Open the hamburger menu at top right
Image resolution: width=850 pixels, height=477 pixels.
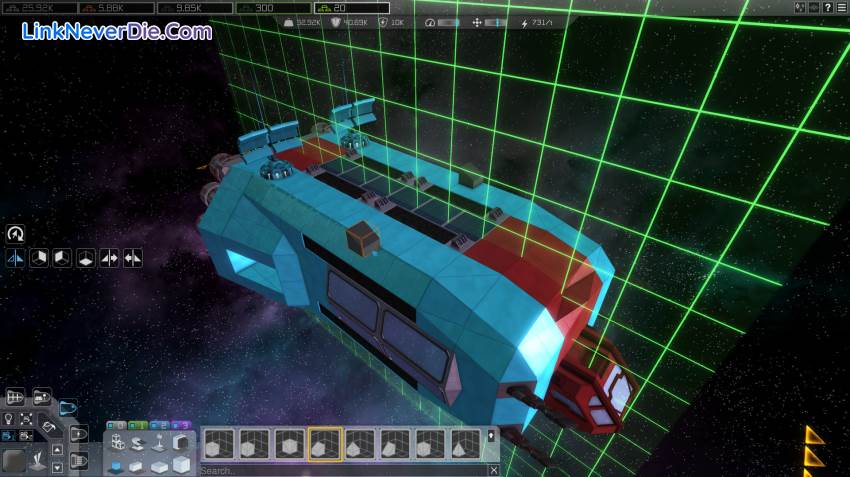(842, 7)
